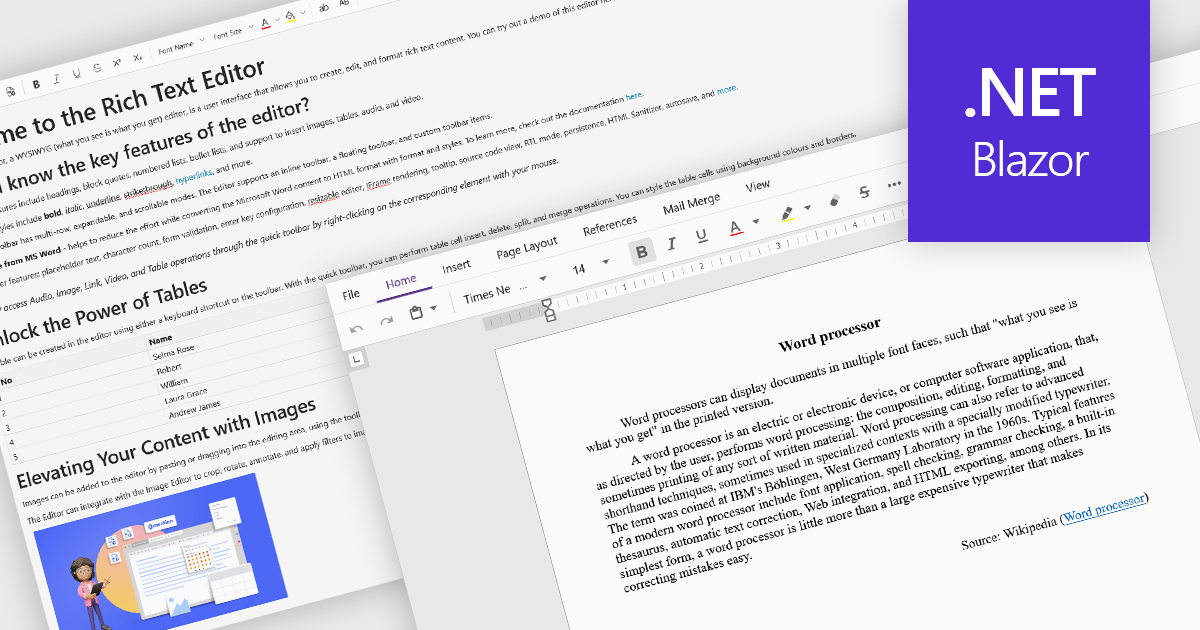Toggle subscript formatting in the Rich Text Editor toolbar
The height and width of the screenshot is (630, 1200).
(136, 57)
